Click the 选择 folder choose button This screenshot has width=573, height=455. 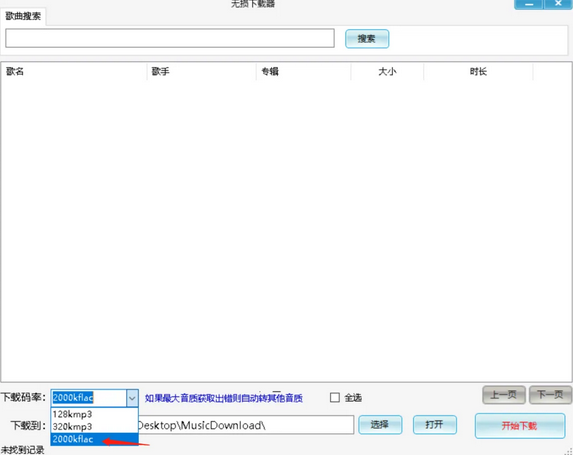point(380,425)
